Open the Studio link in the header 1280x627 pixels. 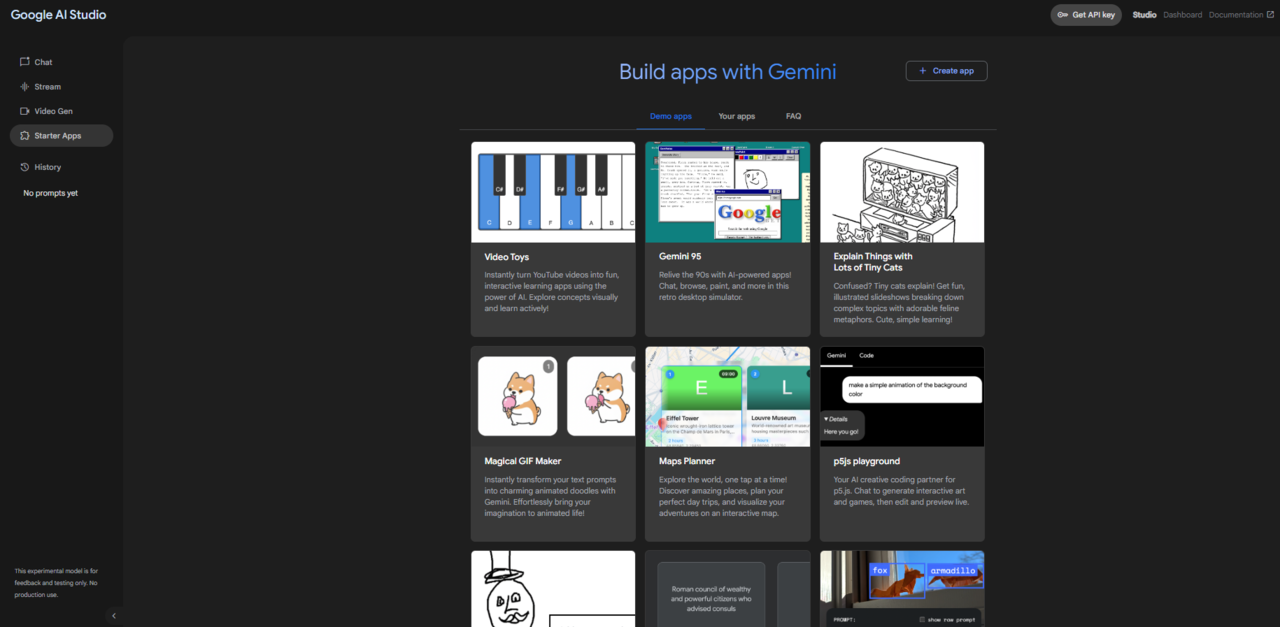click(1144, 15)
